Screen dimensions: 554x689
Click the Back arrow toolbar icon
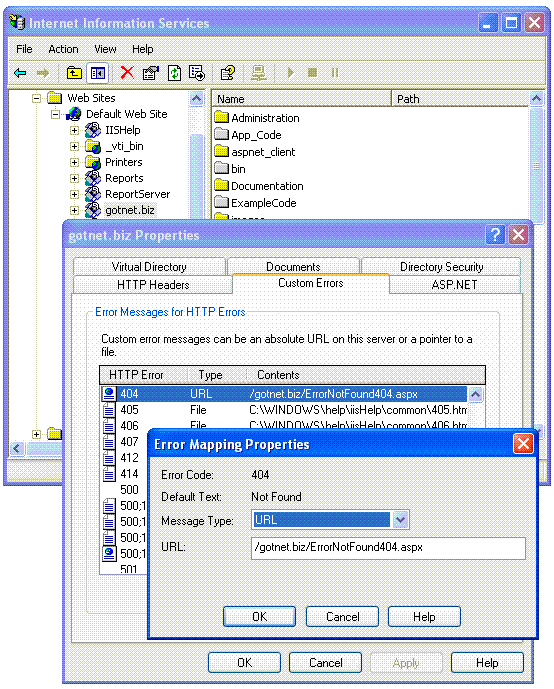pos(20,73)
